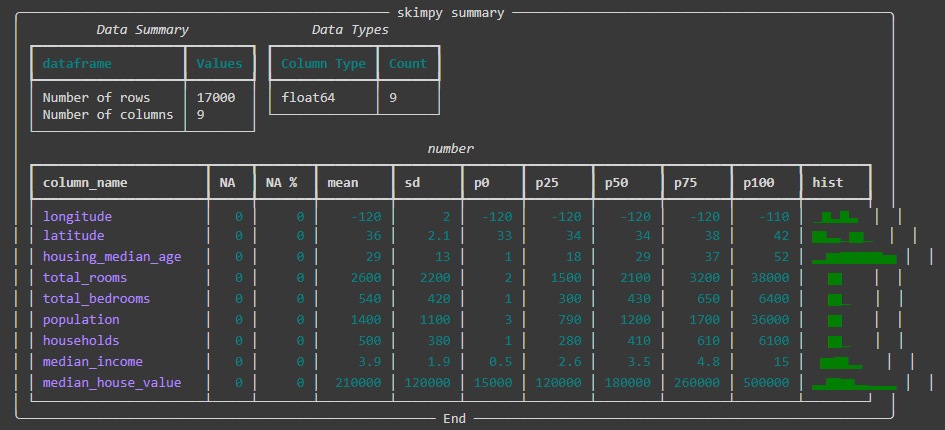This screenshot has width=945, height=430.
Task: Click the row count value 17000
Action: point(216,97)
